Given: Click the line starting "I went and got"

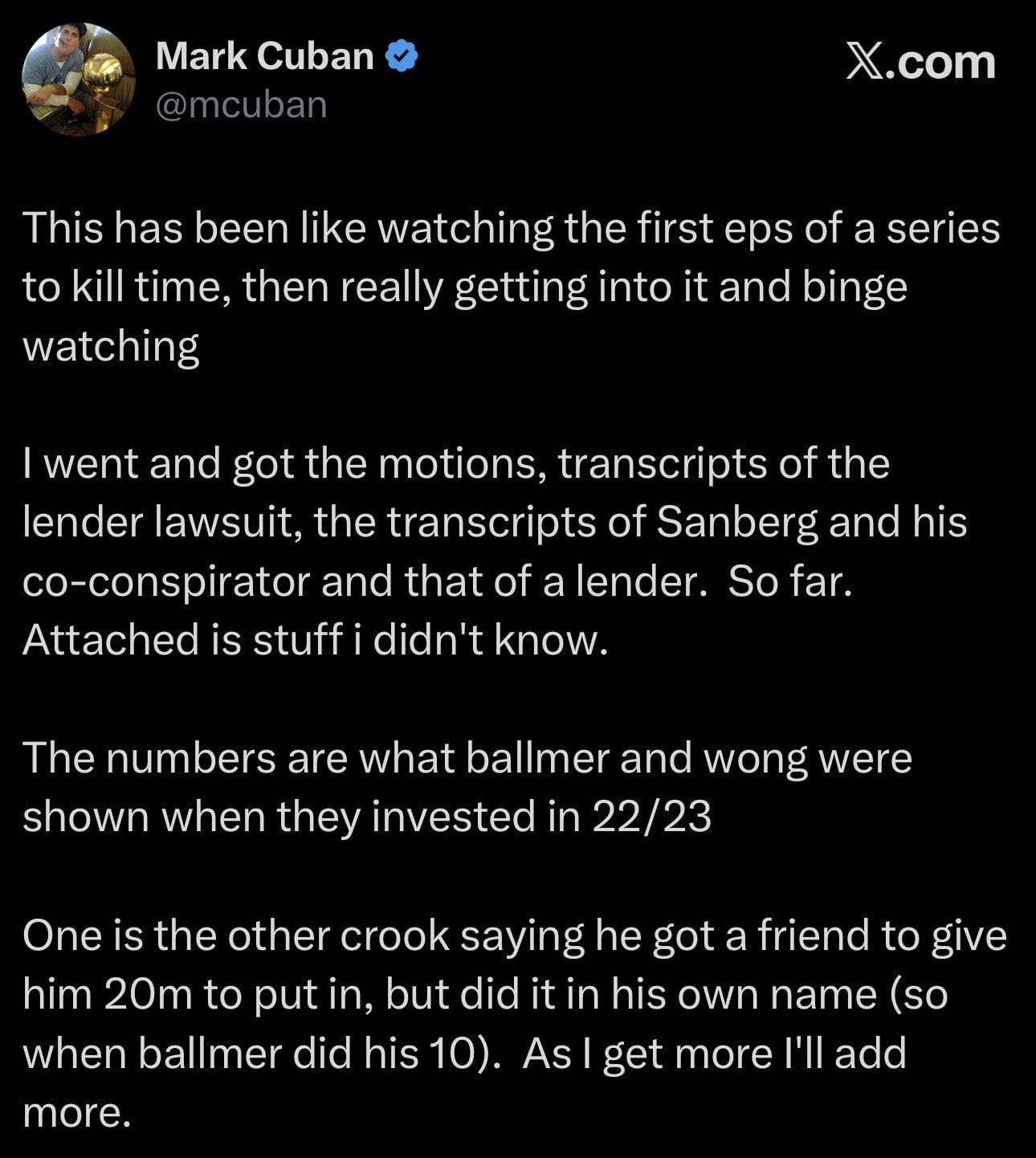Looking at the screenshot, I should coord(456,463).
